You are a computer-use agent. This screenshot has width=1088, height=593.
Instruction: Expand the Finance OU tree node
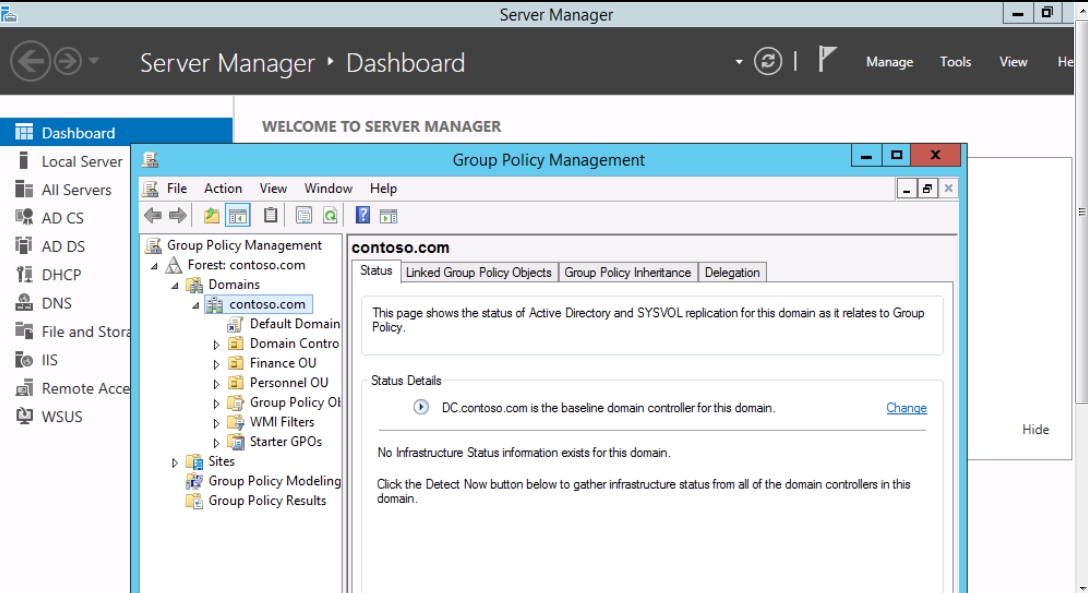[x=216, y=364]
